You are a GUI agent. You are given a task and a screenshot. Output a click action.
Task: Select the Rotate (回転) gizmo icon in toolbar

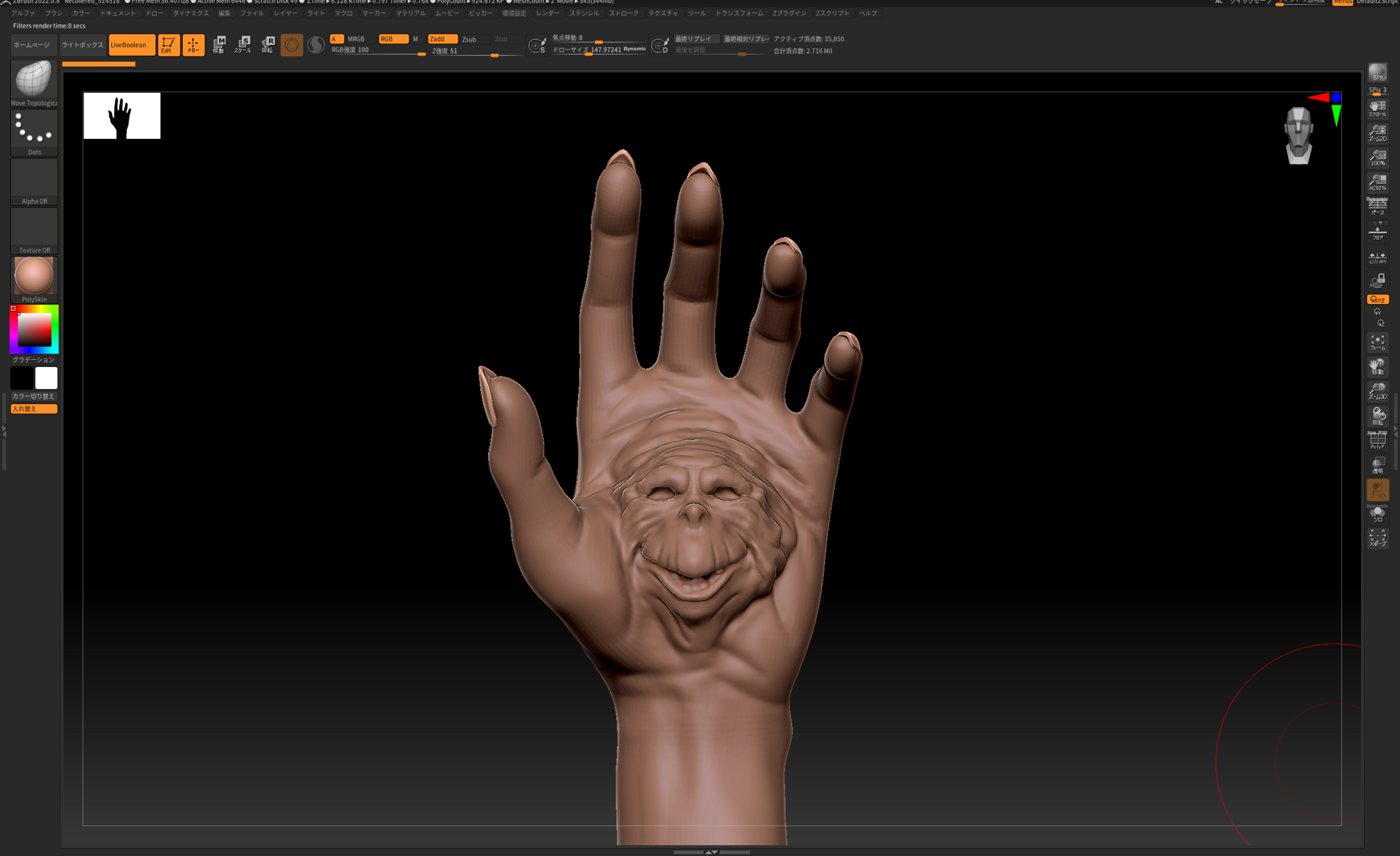click(267, 44)
